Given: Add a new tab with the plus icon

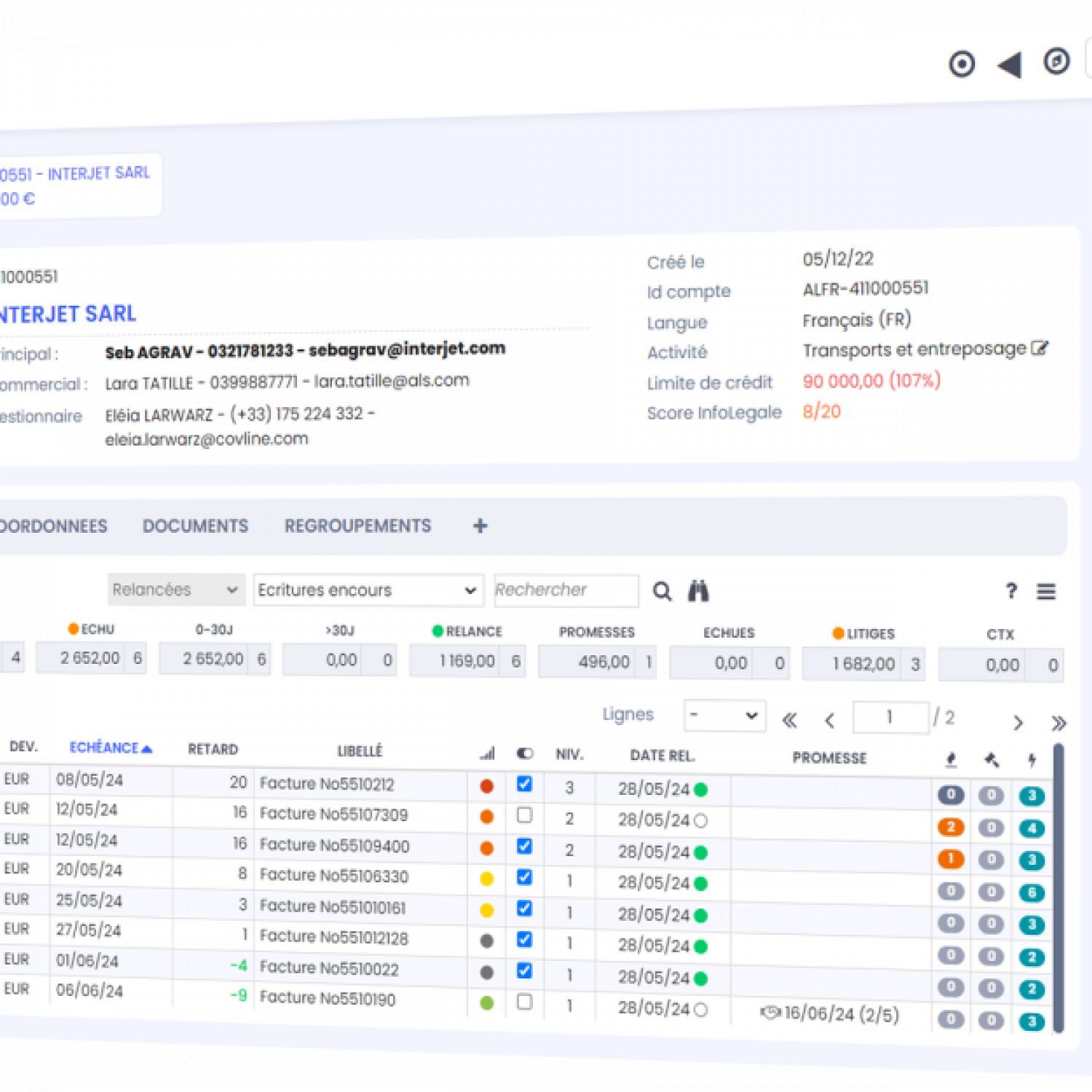Looking at the screenshot, I should pos(480,526).
